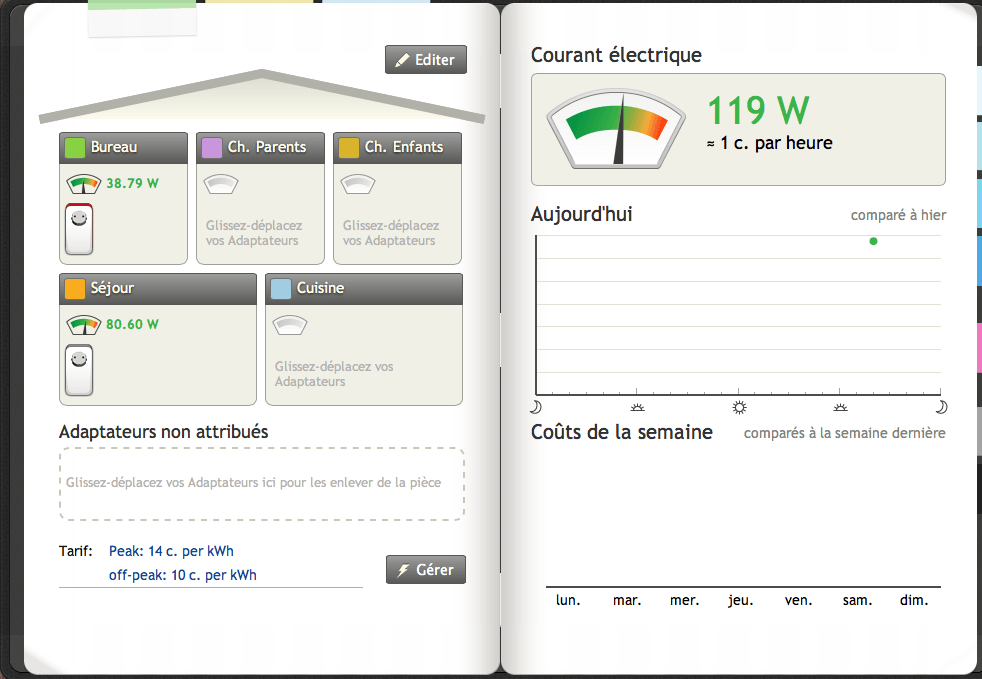Select the yellow bookmark tab at top

coord(259,2)
